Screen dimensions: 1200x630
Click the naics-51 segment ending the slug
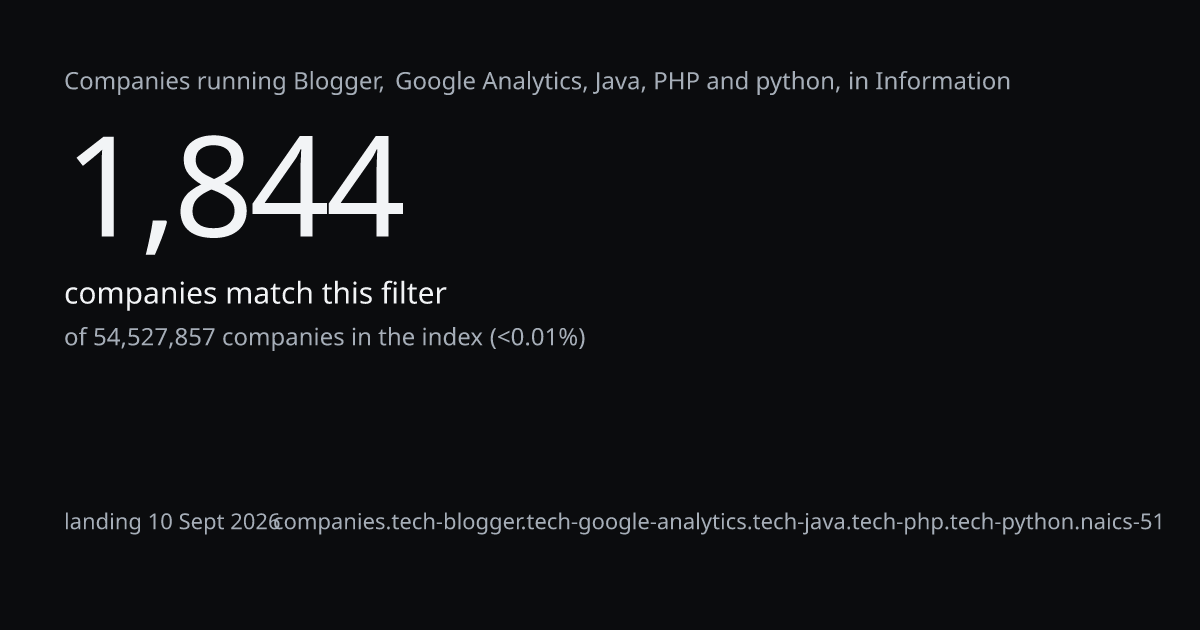point(1122,522)
